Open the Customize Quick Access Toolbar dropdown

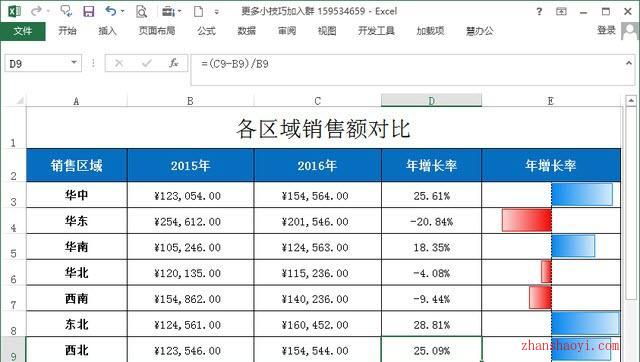217,12
